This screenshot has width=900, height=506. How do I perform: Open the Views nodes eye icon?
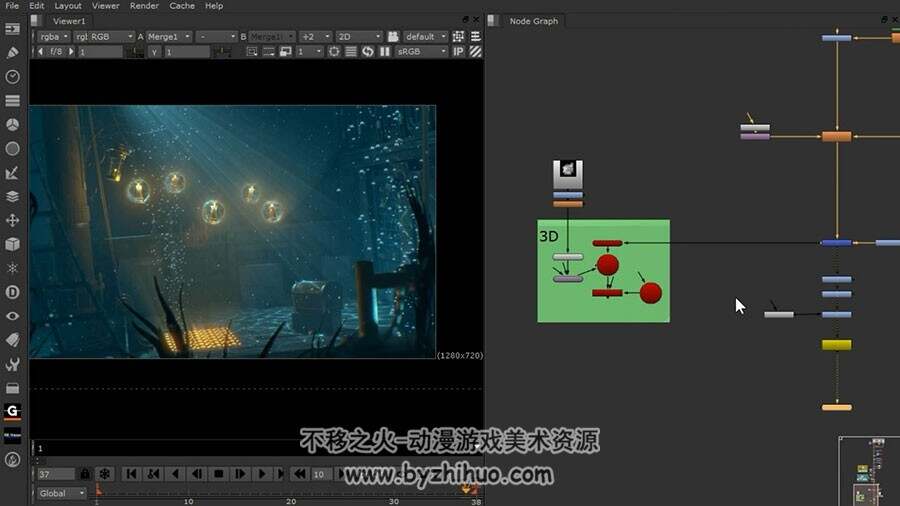(12, 316)
